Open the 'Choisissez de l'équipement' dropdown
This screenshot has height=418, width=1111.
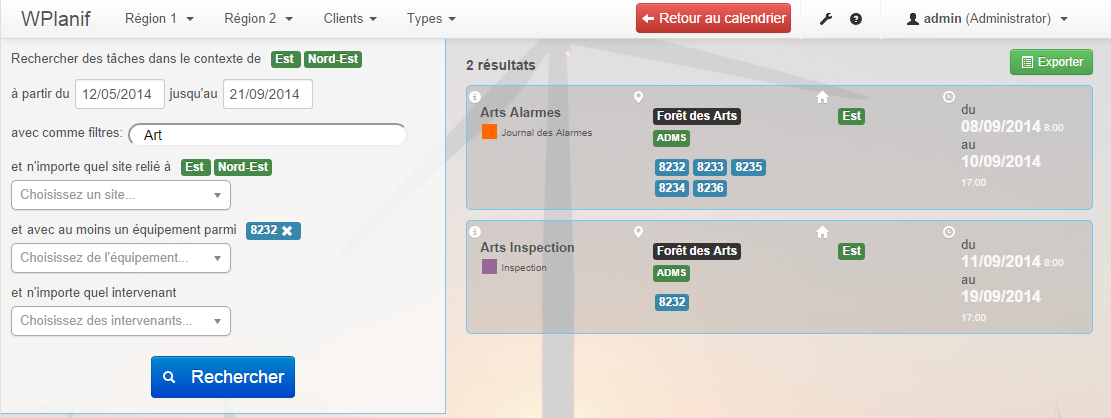(120, 258)
